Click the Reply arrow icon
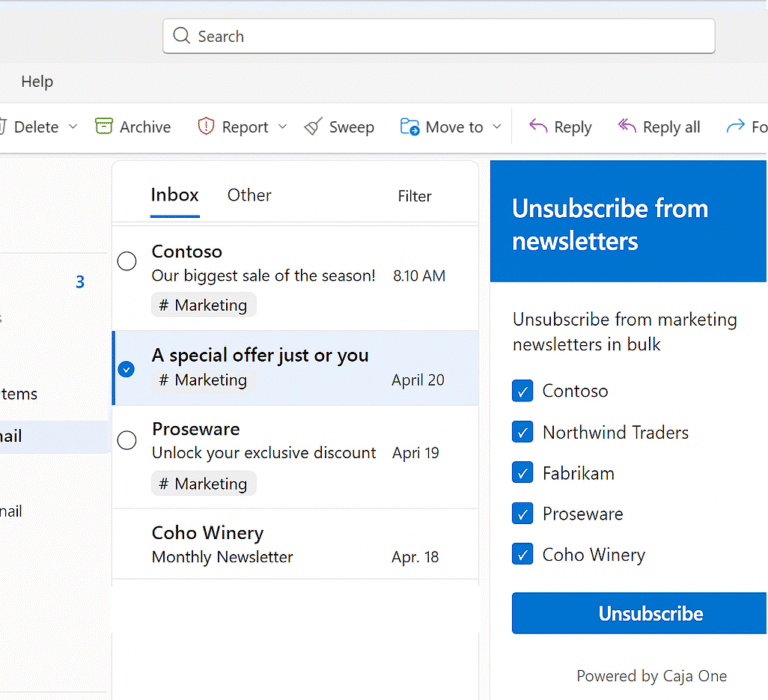 (538, 126)
